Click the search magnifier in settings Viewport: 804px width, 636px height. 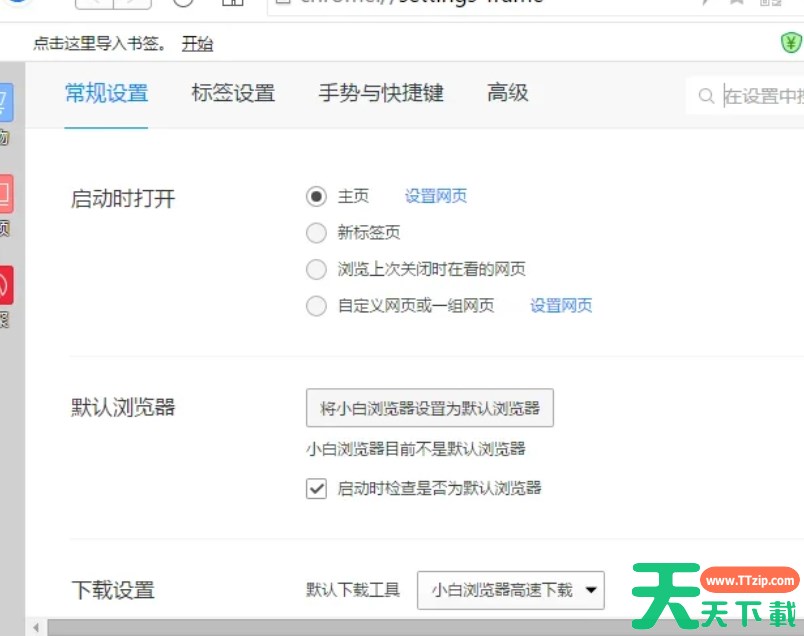[x=707, y=97]
